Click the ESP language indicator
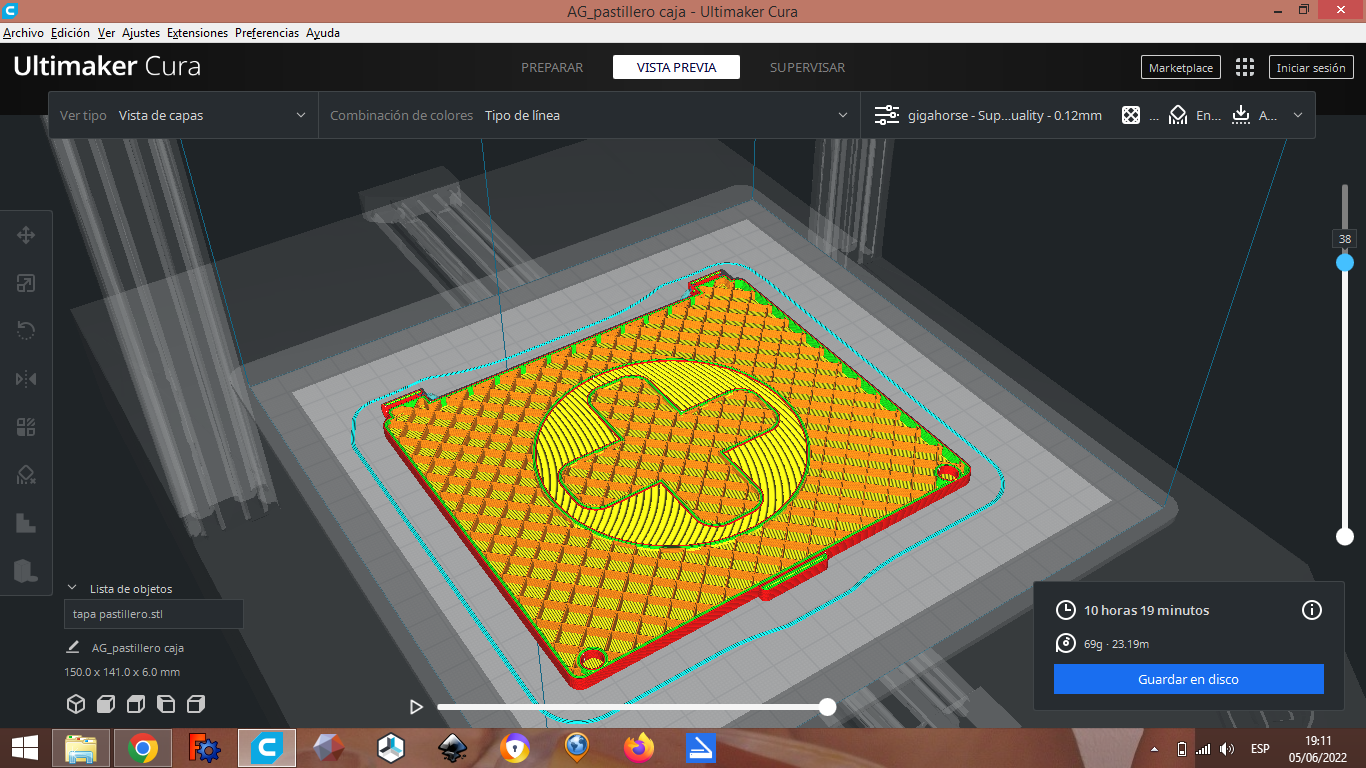The height and width of the screenshot is (768, 1366). tap(1260, 749)
